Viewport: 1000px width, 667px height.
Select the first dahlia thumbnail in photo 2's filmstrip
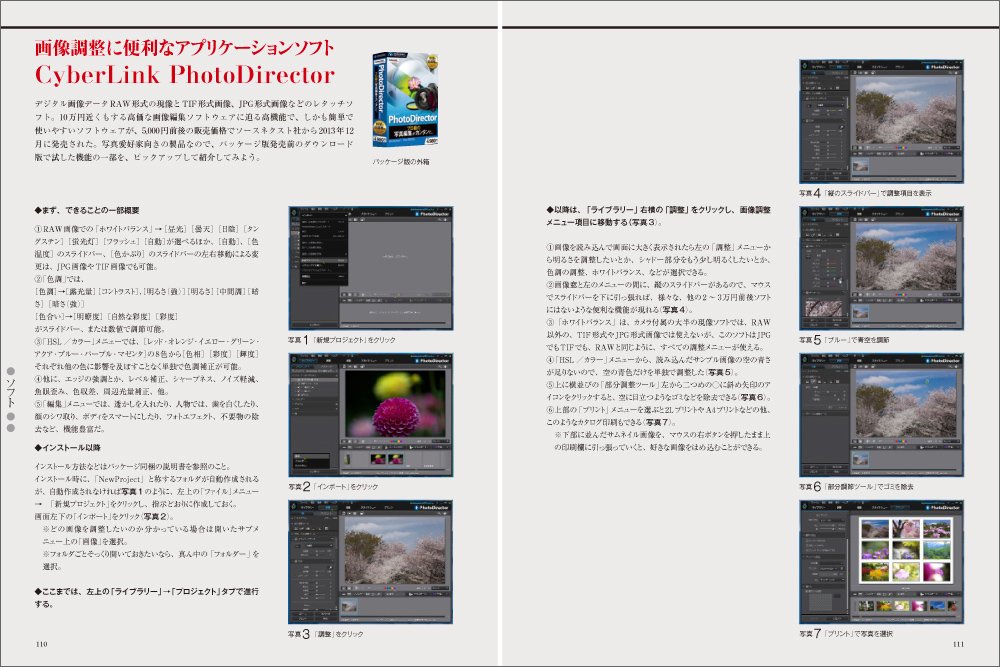coord(378,459)
